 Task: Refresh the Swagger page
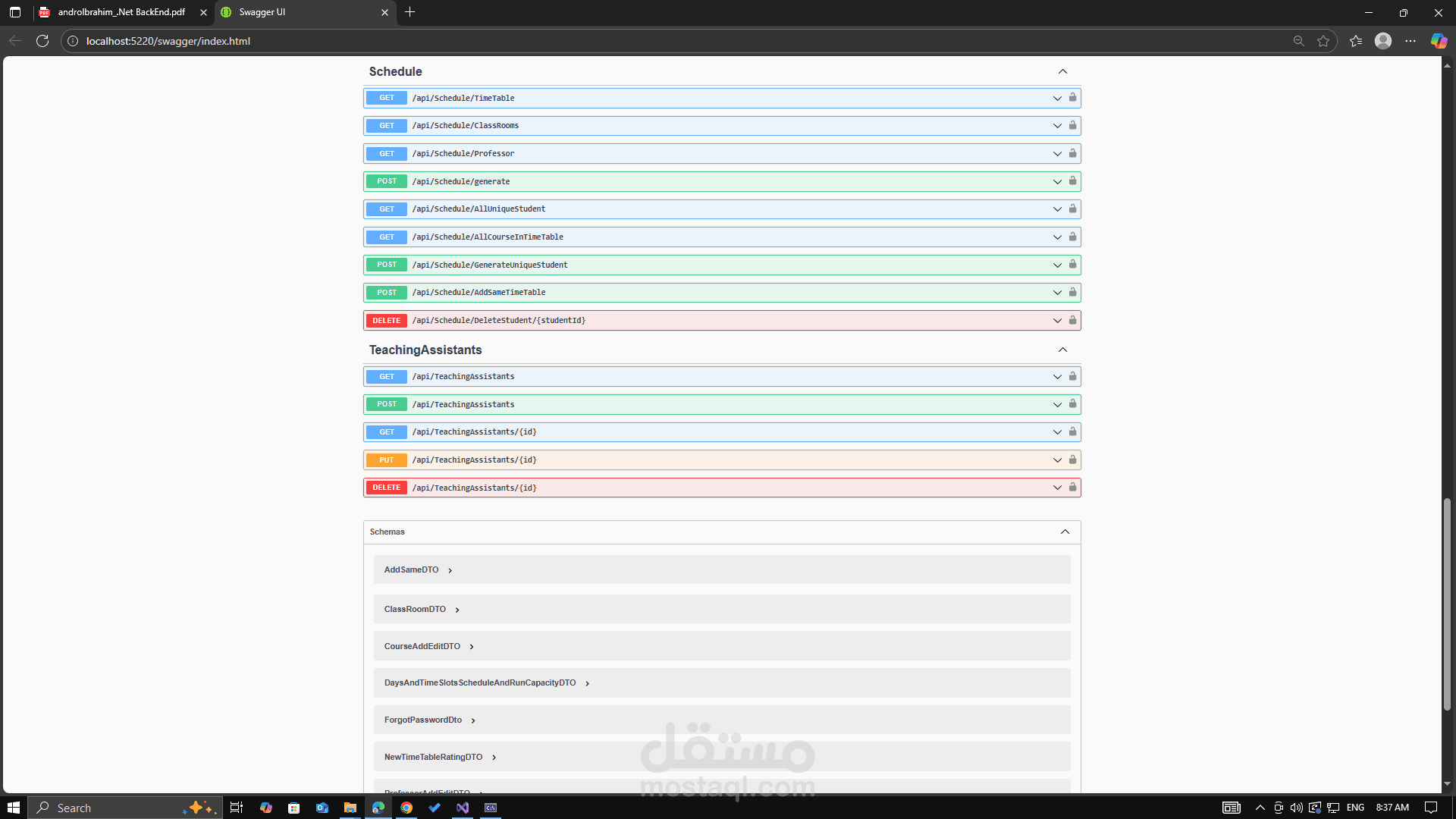42,41
